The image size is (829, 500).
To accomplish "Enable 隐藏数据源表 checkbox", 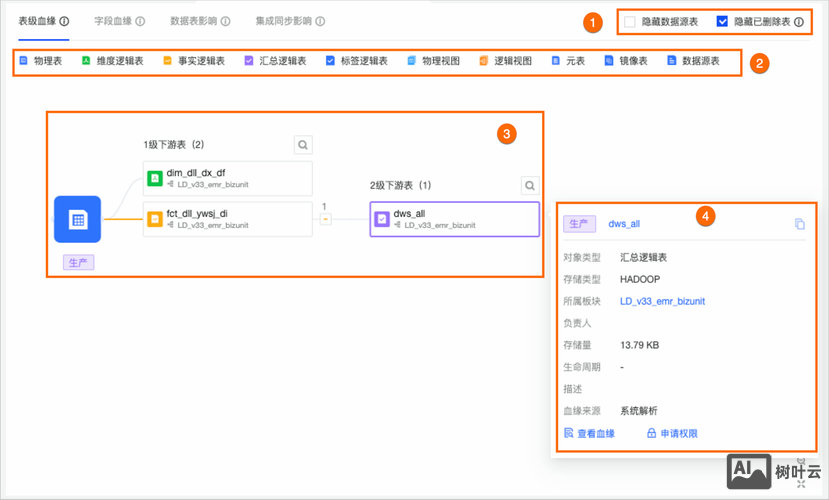I will (x=630, y=22).
